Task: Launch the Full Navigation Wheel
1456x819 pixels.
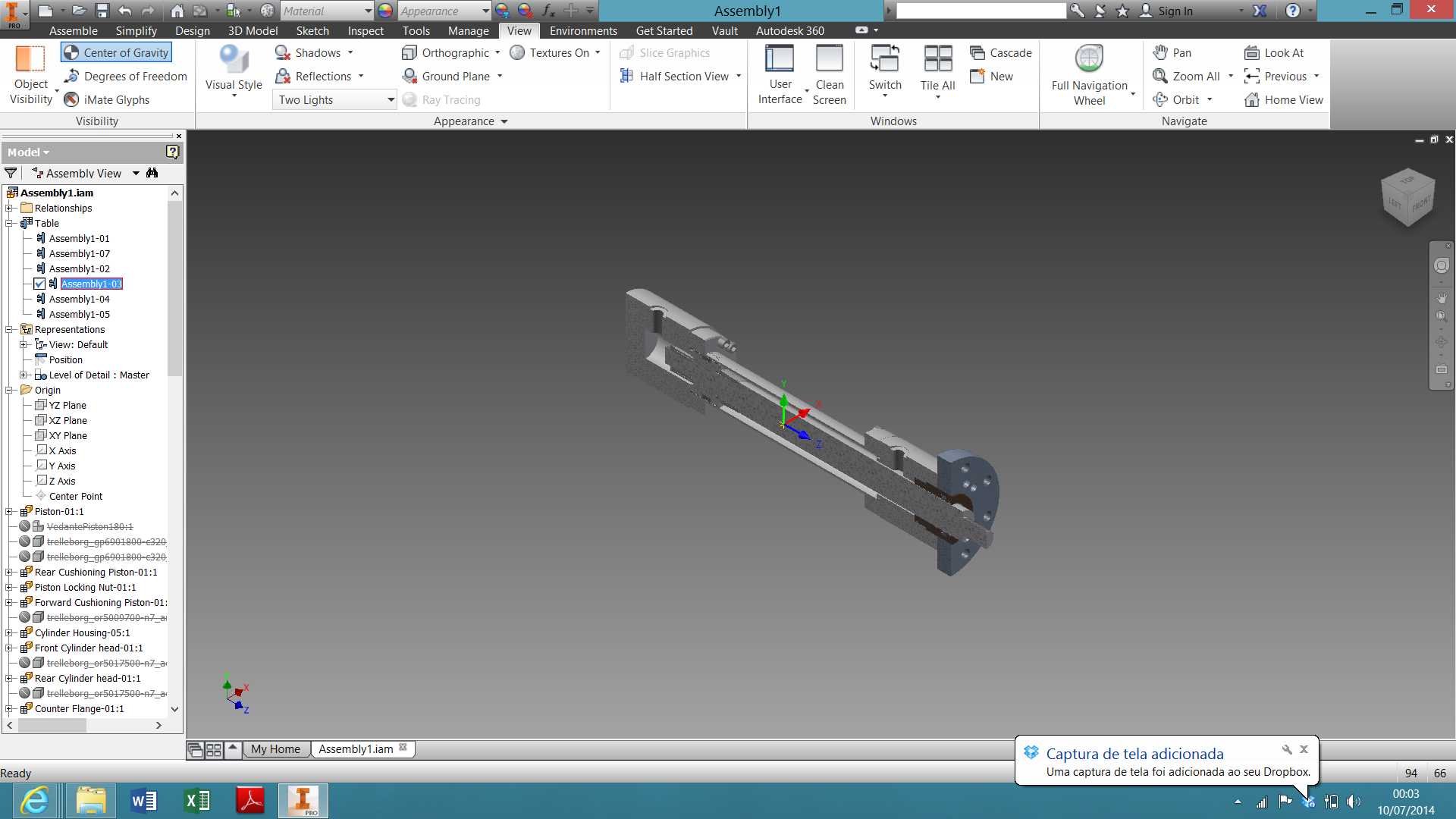Action: (1090, 74)
